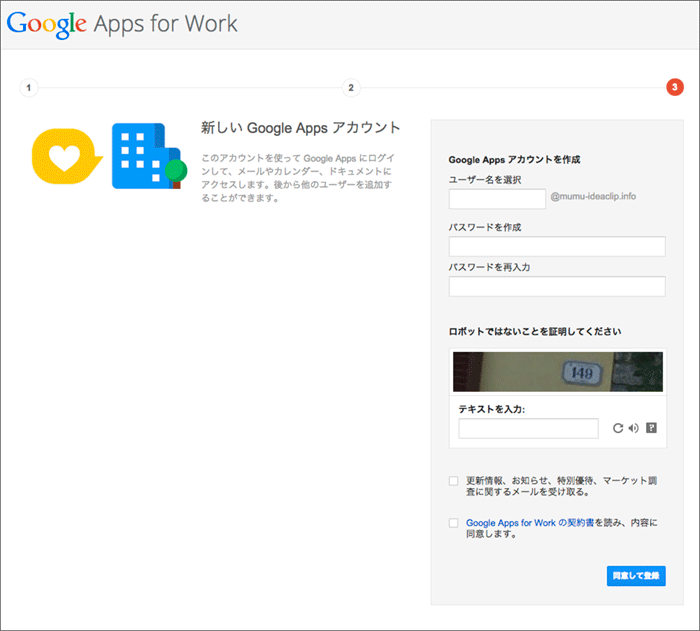Focus the テキストを入力 captcha text field

(529, 428)
